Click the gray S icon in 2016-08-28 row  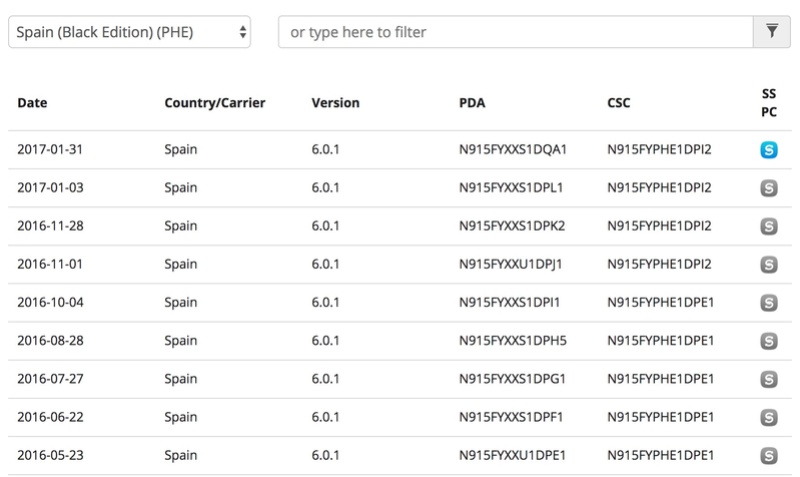tap(768, 341)
